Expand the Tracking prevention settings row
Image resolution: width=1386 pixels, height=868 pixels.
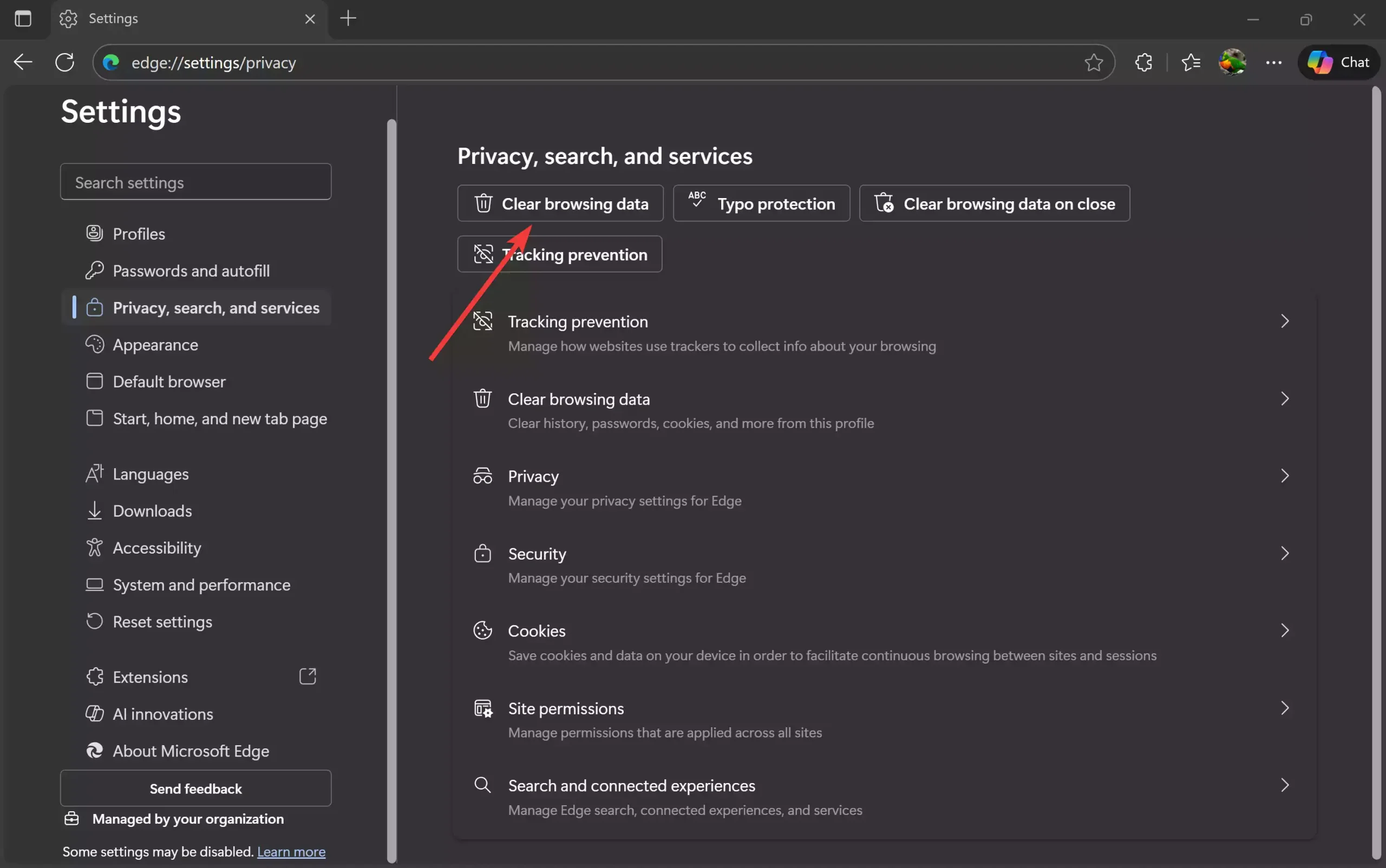click(1285, 321)
